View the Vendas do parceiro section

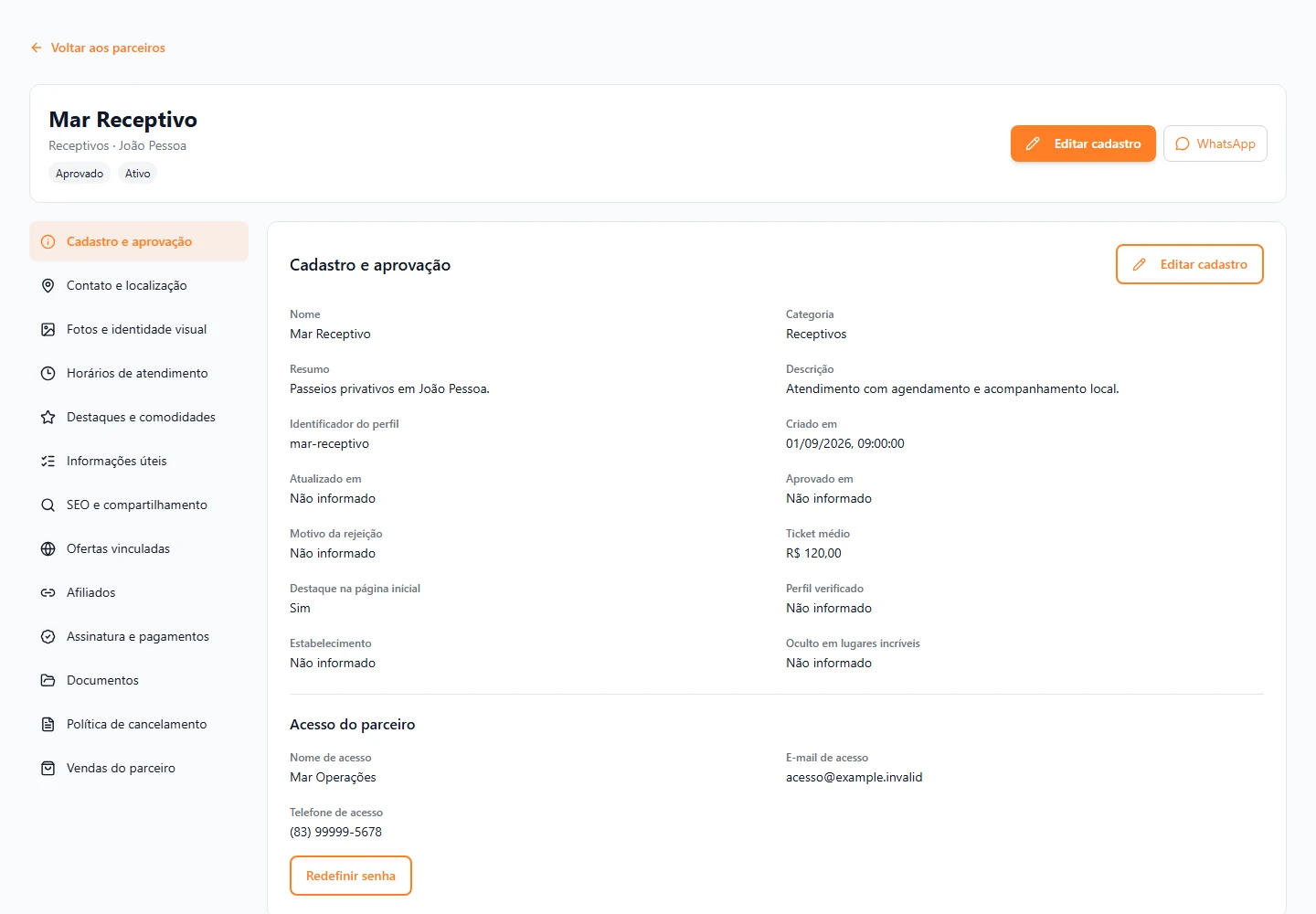139,769
